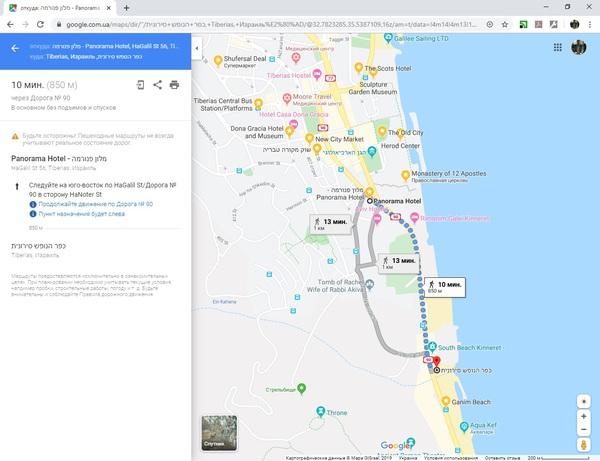This screenshot has height=461, width=600.
Task: Open the Google account avatar
Action: coord(579,47)
